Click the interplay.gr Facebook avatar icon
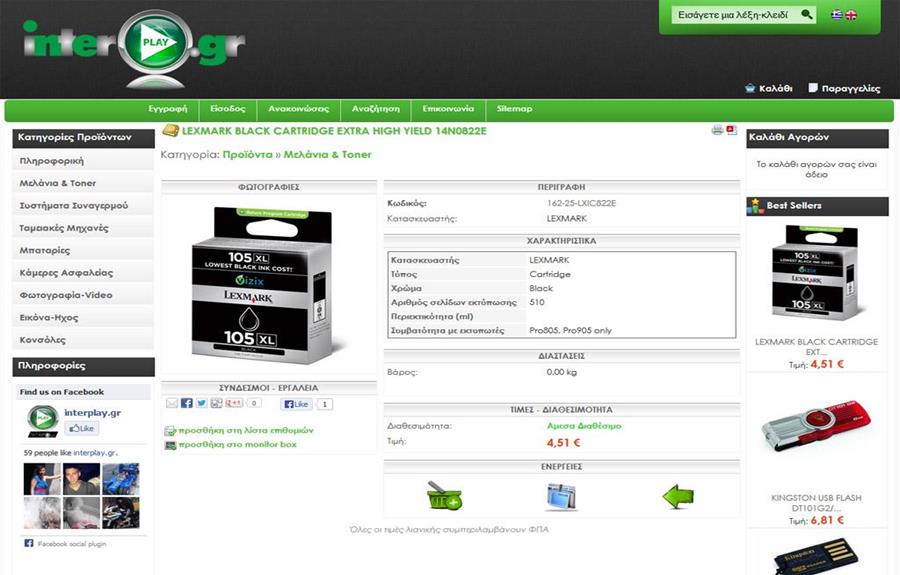 pyautogui.click(x=42, y=421)
